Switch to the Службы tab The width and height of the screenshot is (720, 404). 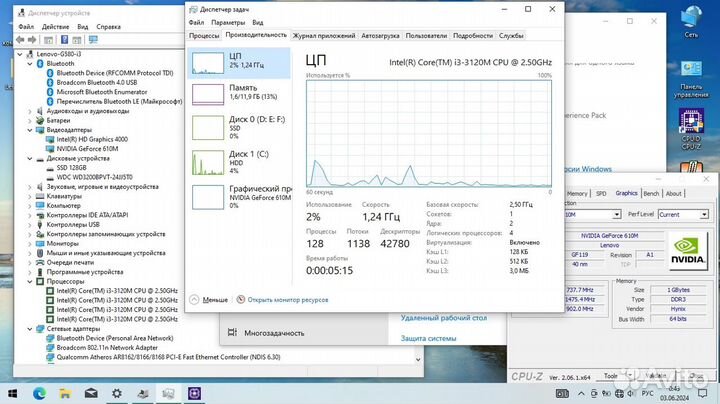(511, 35)
